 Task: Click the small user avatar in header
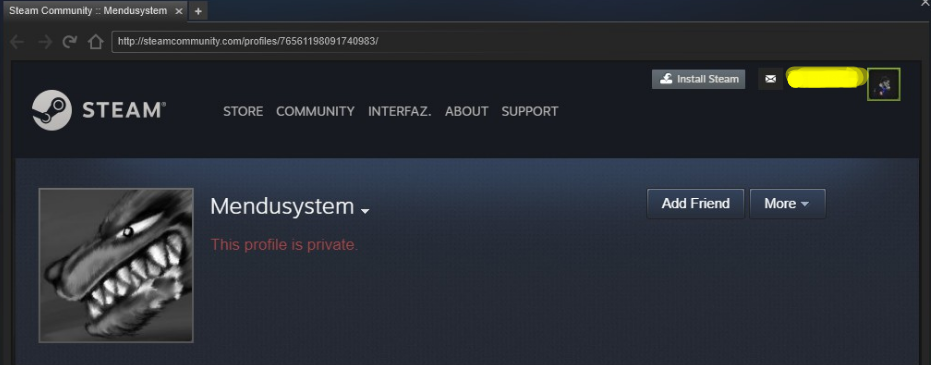pos(884,84)
